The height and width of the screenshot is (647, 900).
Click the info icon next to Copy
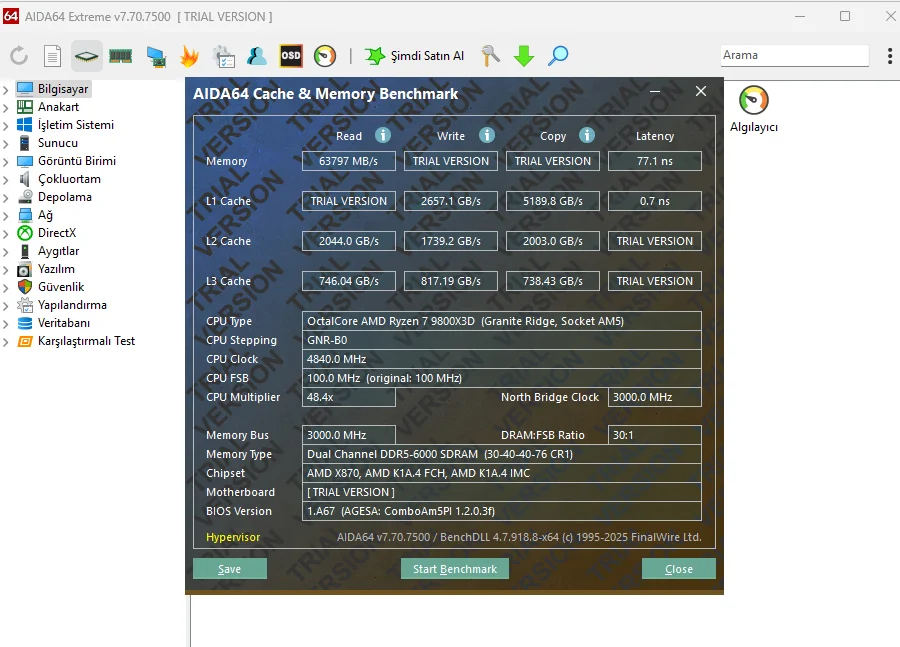[x=587, y=135]
